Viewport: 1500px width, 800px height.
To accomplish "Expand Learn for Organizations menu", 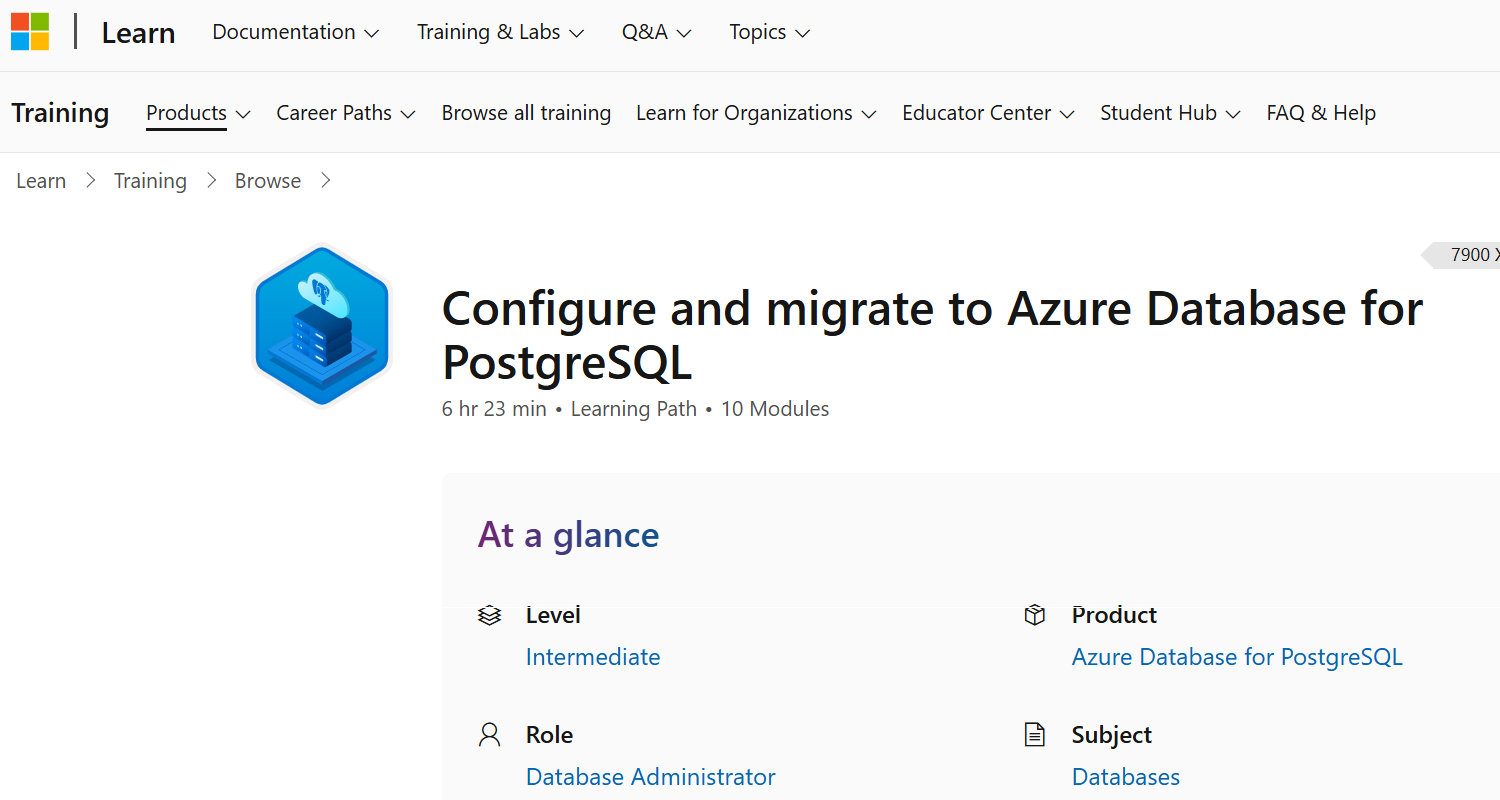I will [x=756, y=113].
